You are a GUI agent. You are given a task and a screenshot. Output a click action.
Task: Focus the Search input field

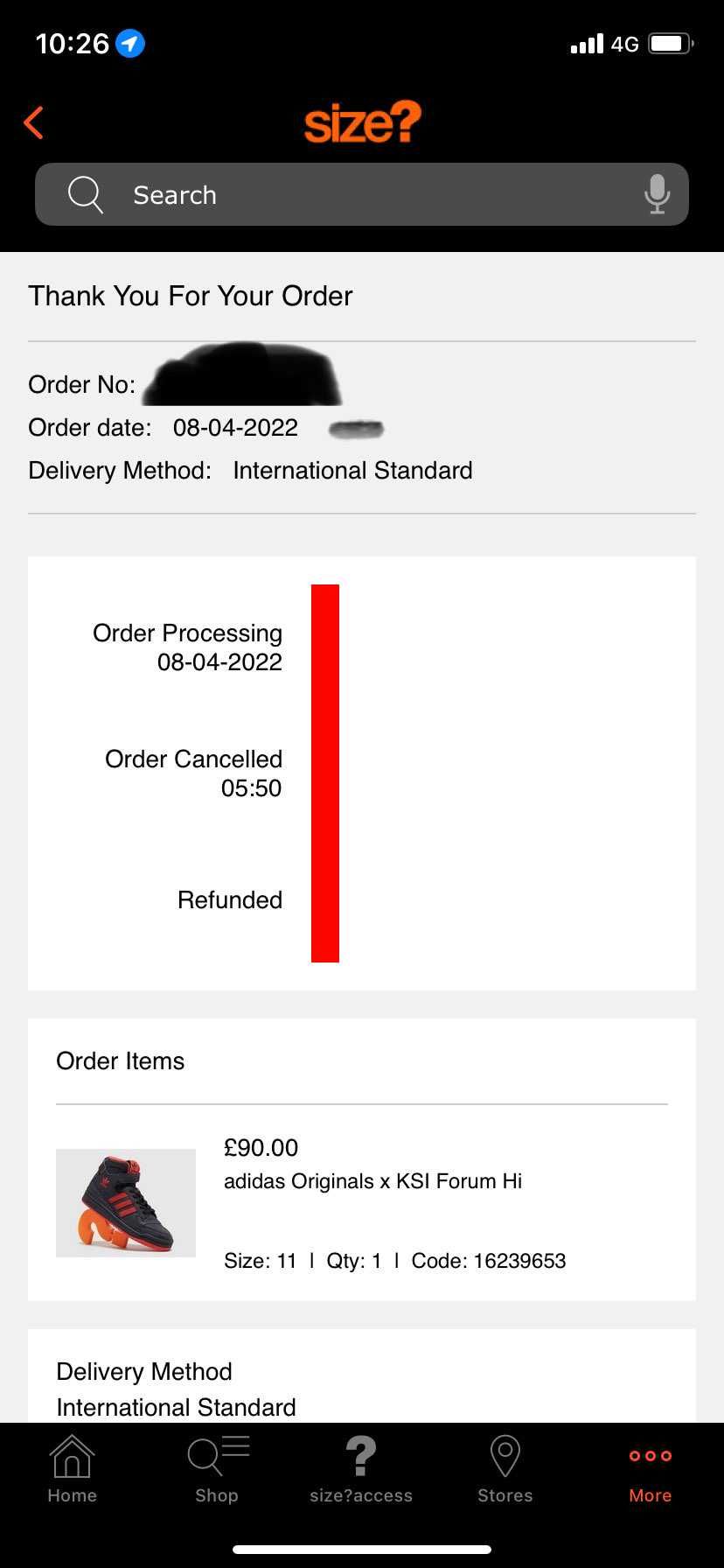click(x=362, y=194)
